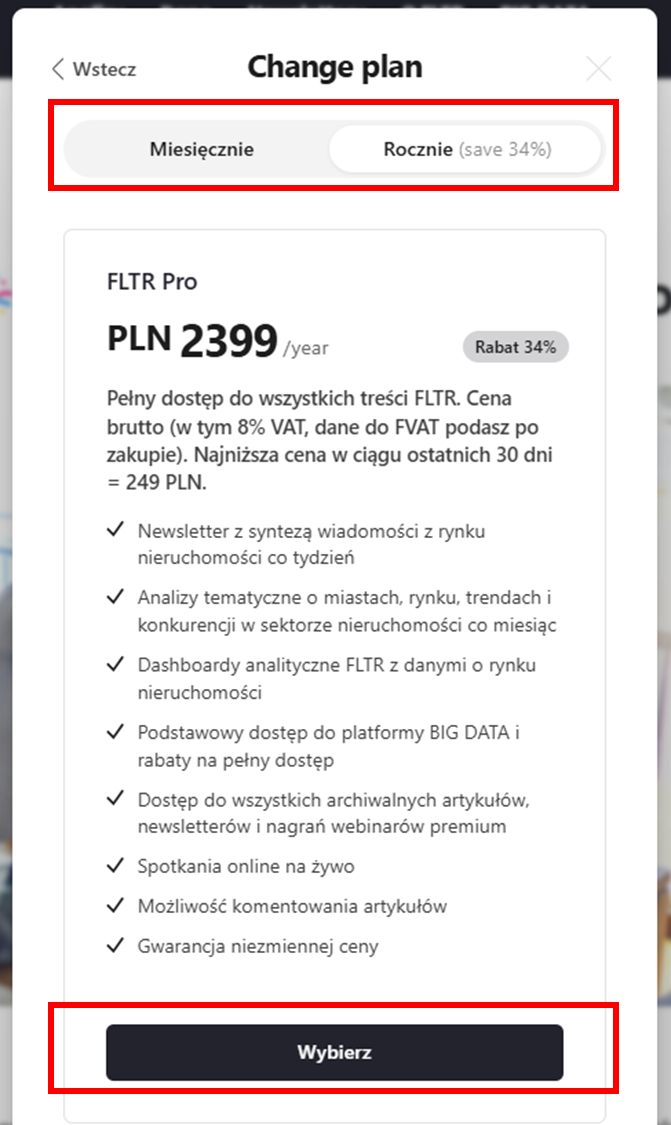Click the Rabat 34% badge

(515, 347)
